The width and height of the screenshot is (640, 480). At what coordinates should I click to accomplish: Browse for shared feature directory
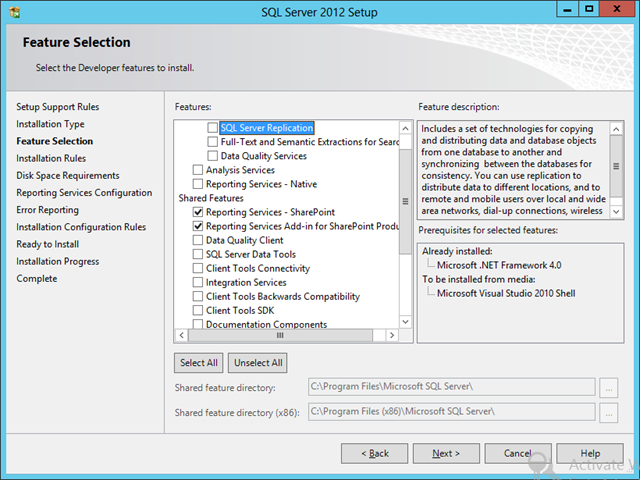click(609, 387)
